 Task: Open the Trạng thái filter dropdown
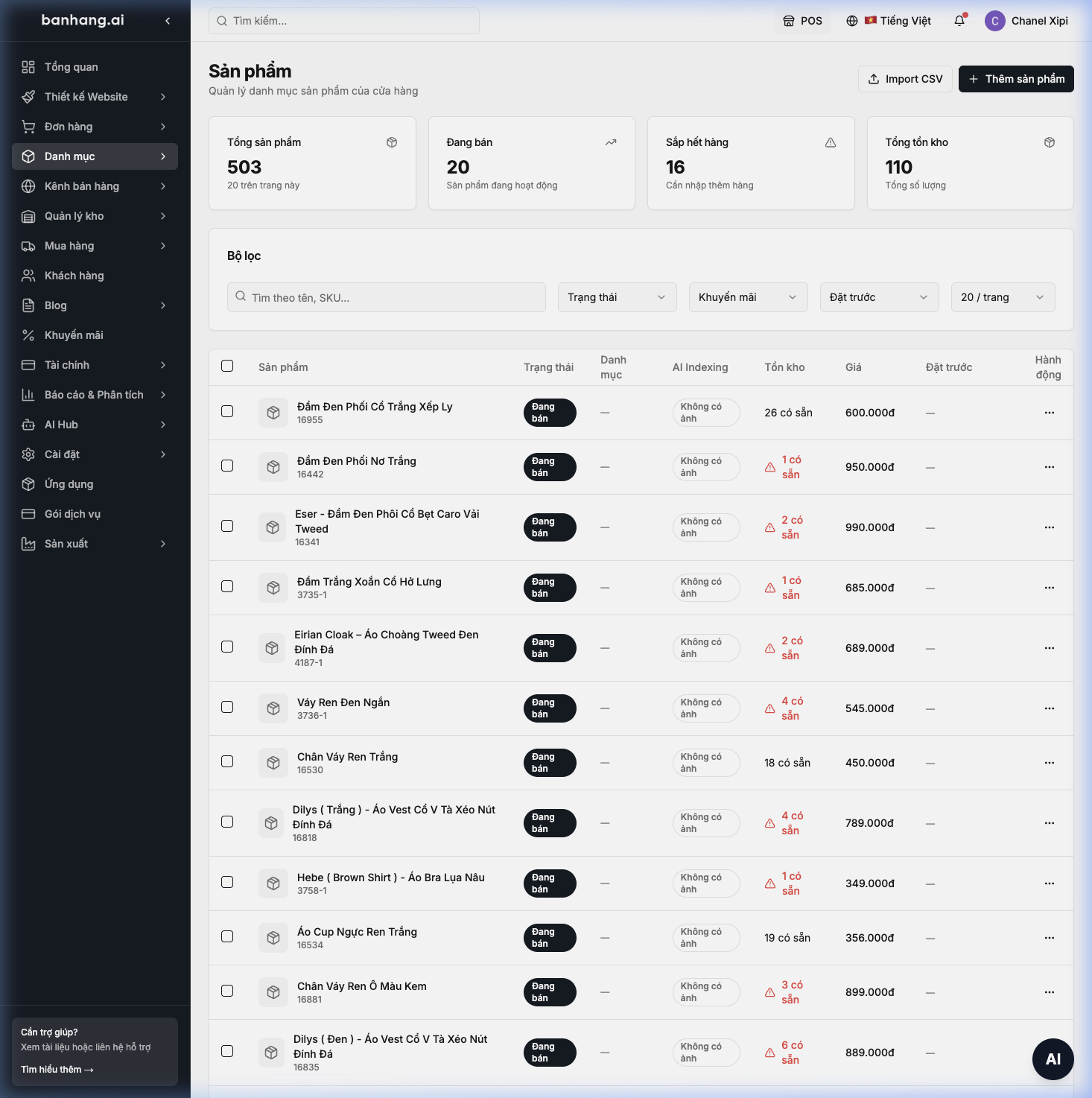pos(617,297)
